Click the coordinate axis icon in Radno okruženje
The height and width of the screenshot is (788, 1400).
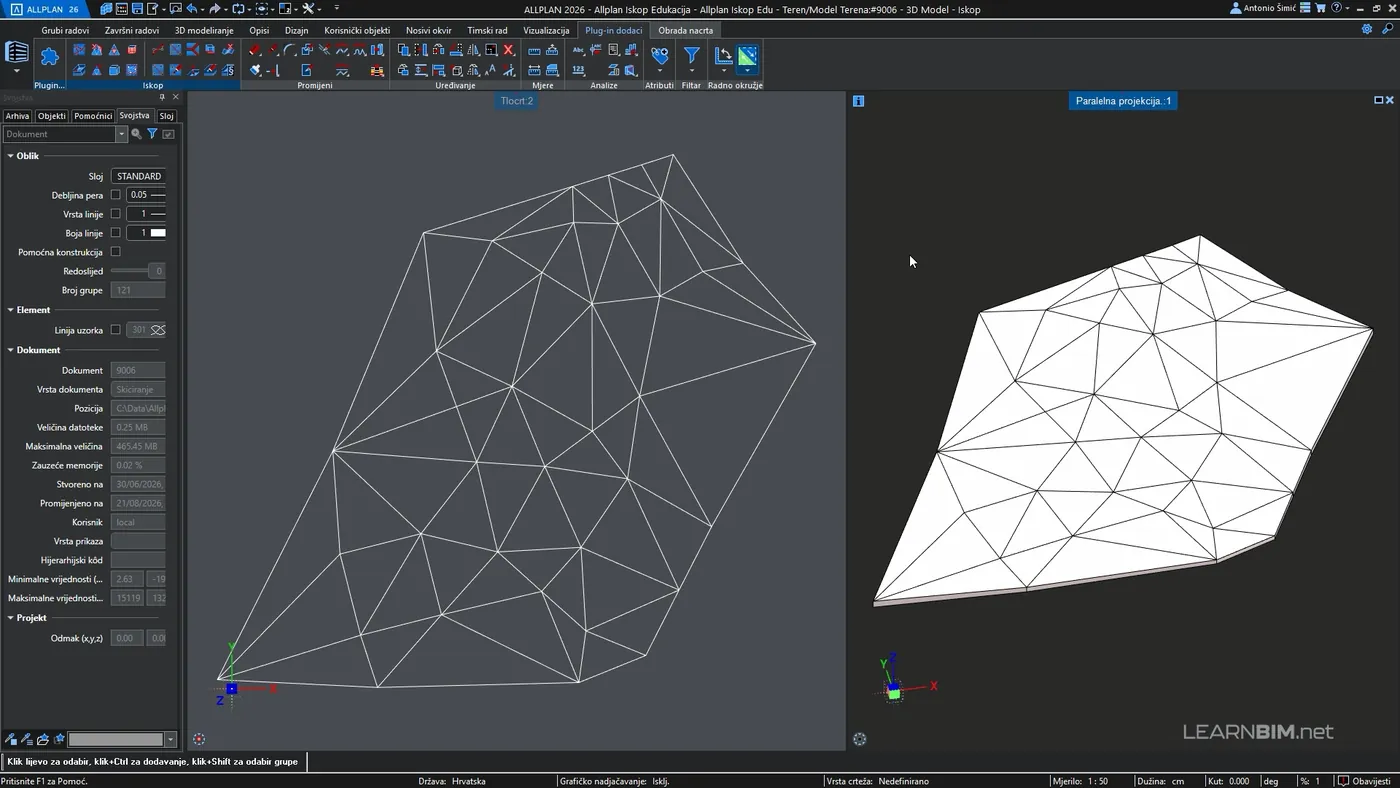(x=724, y=56)
